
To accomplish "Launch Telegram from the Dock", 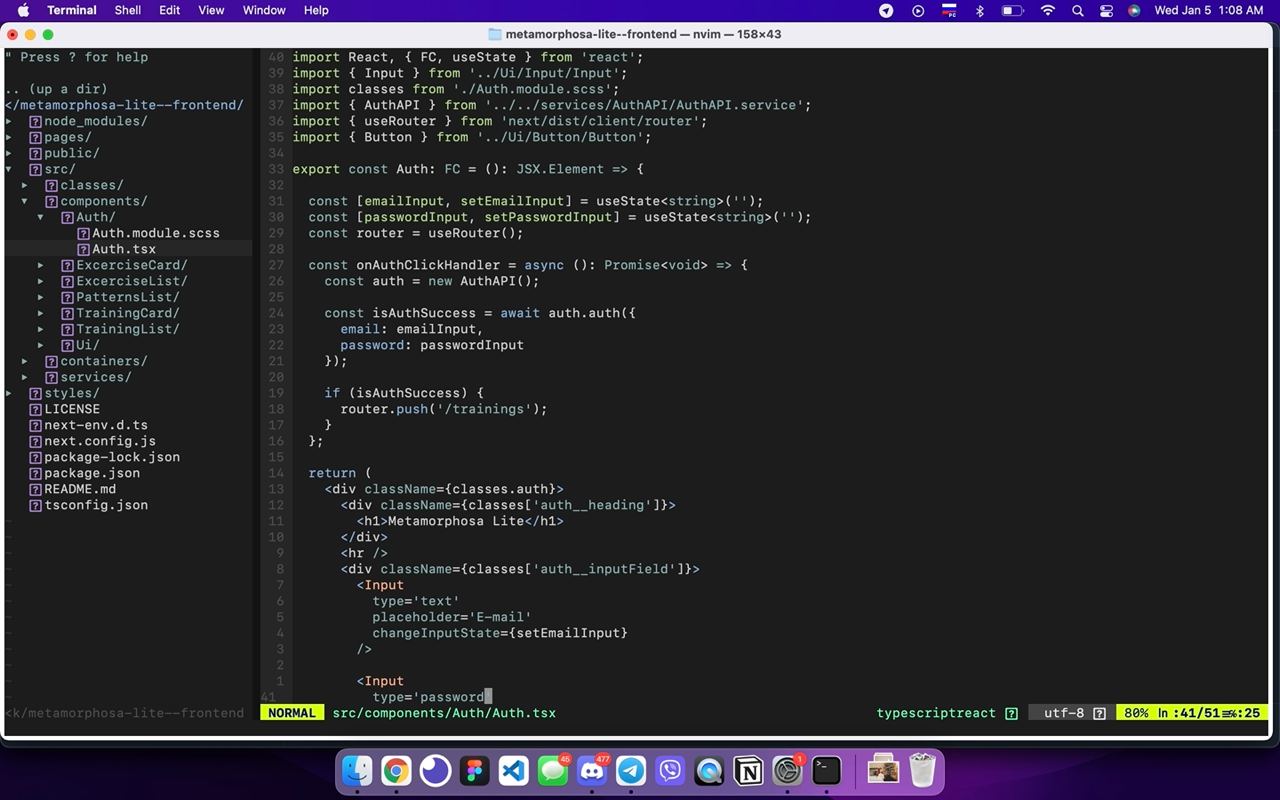I will [631, 770].
